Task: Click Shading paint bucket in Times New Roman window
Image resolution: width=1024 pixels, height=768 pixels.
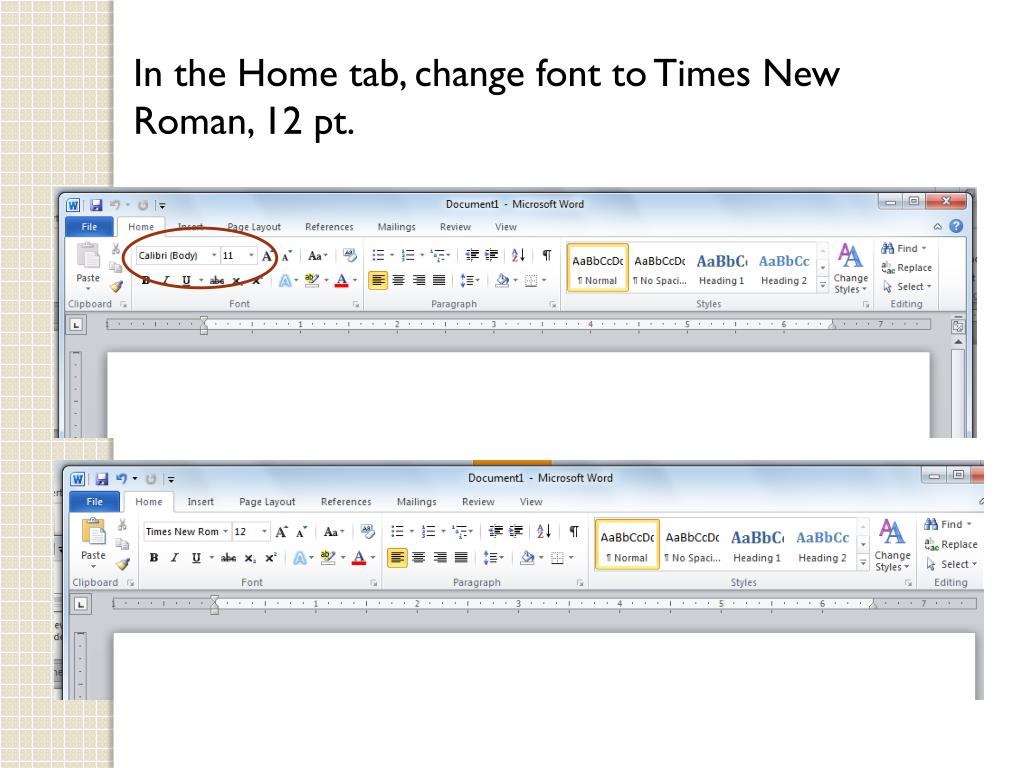Action: (527, 558)
